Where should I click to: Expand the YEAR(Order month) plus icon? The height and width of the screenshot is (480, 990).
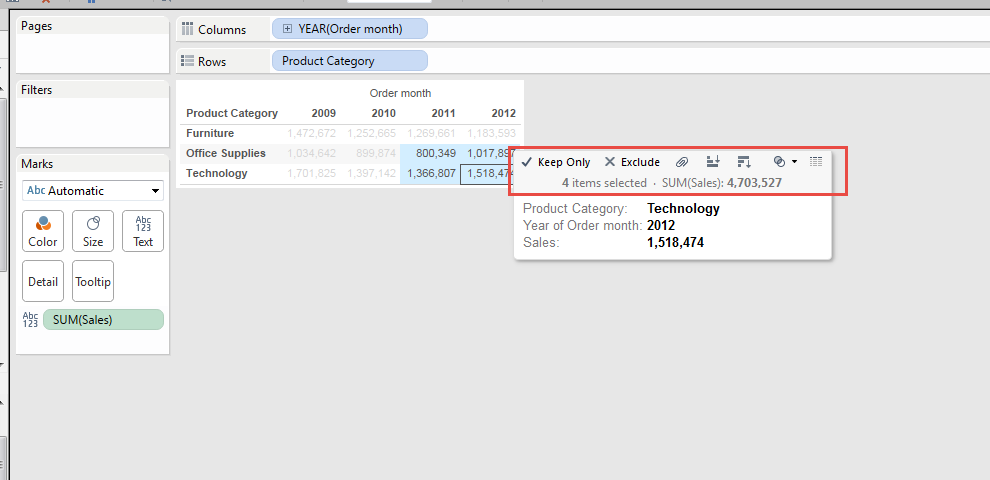coord(287,28)
